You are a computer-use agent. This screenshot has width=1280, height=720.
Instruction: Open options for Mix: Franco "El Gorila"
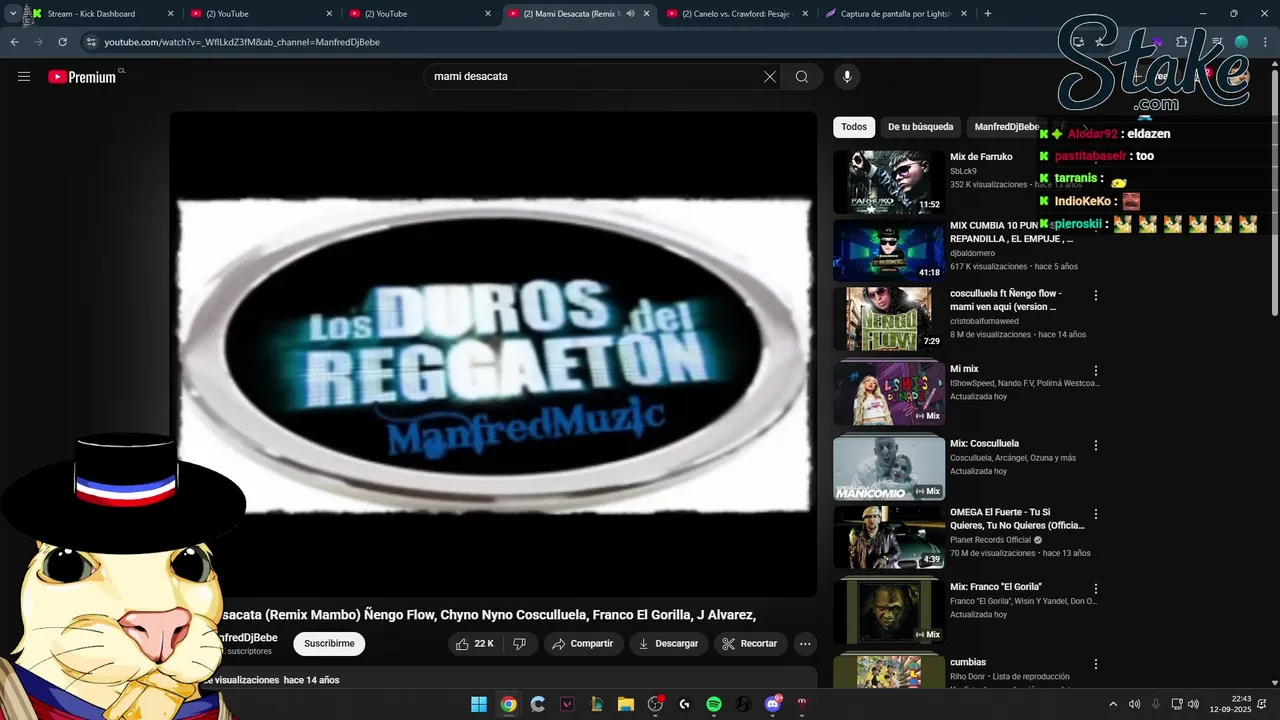pos(1096,589)
